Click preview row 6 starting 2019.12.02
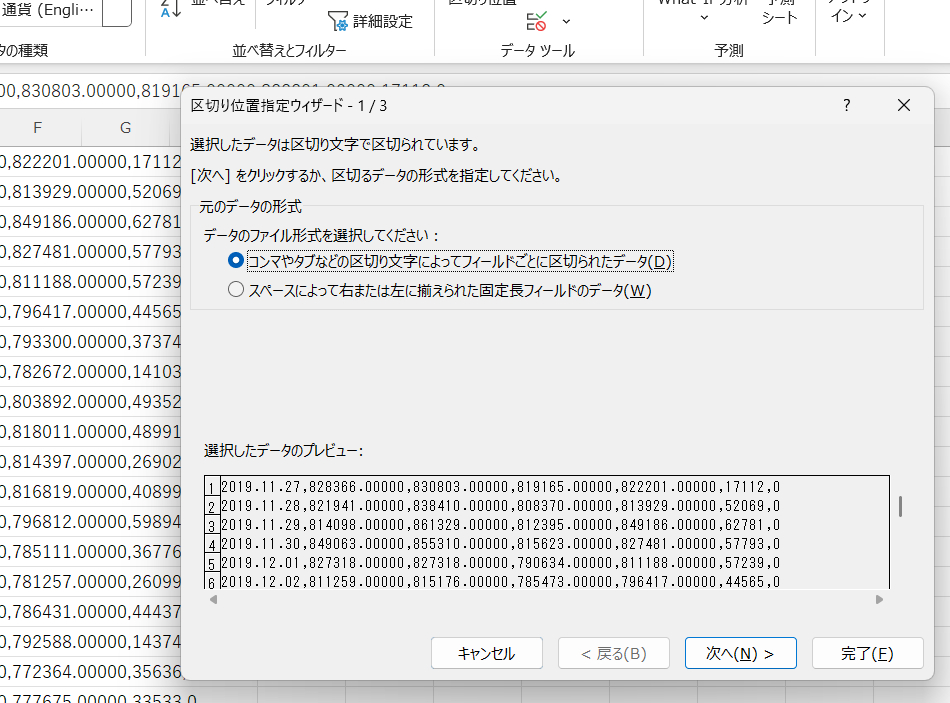 coord(500,582)
